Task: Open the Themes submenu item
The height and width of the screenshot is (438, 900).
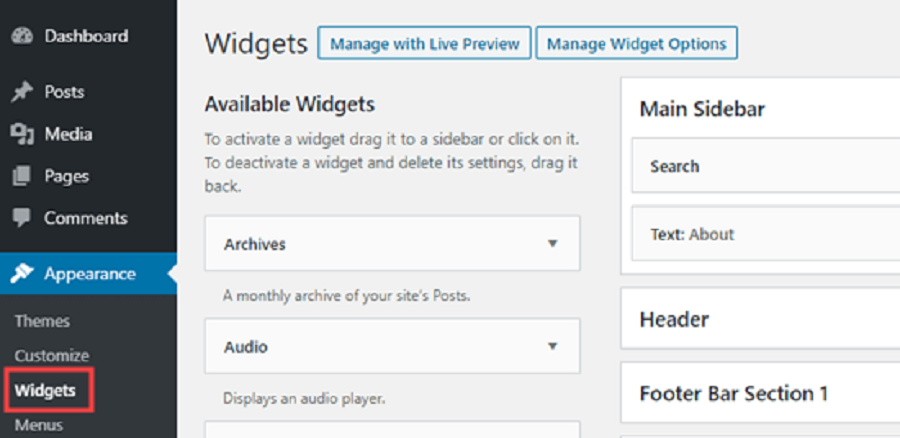Action: click(x=42, y=321)
